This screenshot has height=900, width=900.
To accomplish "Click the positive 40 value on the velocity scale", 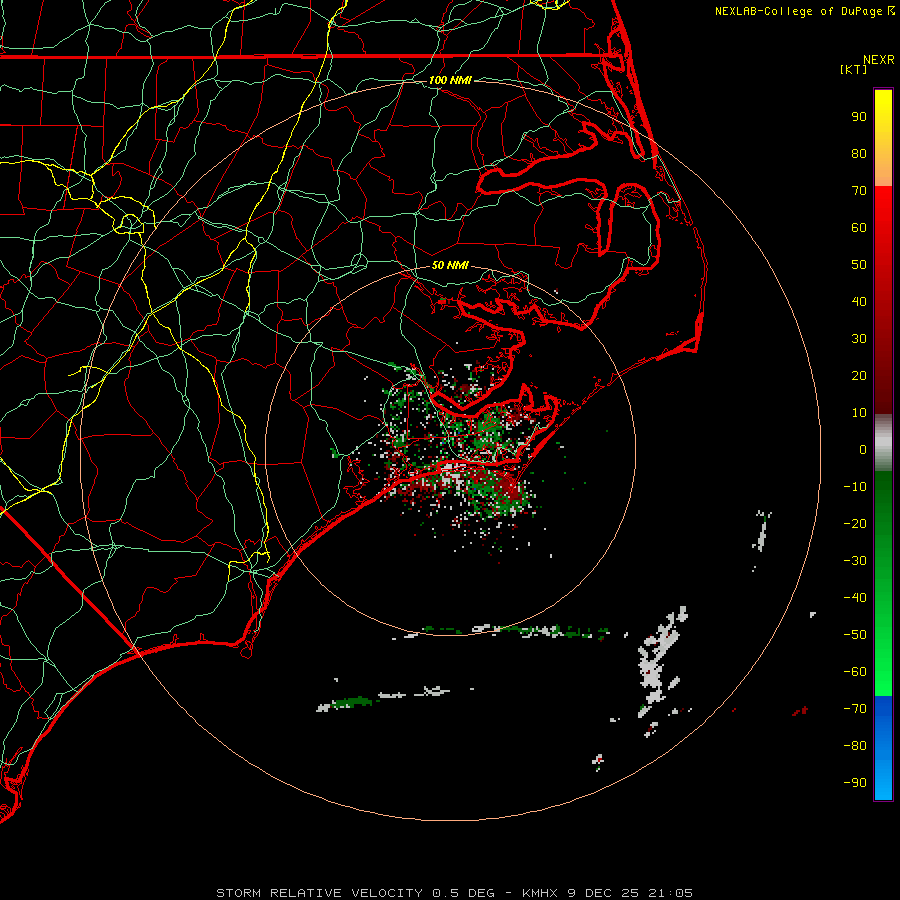I will coord(859,301).
